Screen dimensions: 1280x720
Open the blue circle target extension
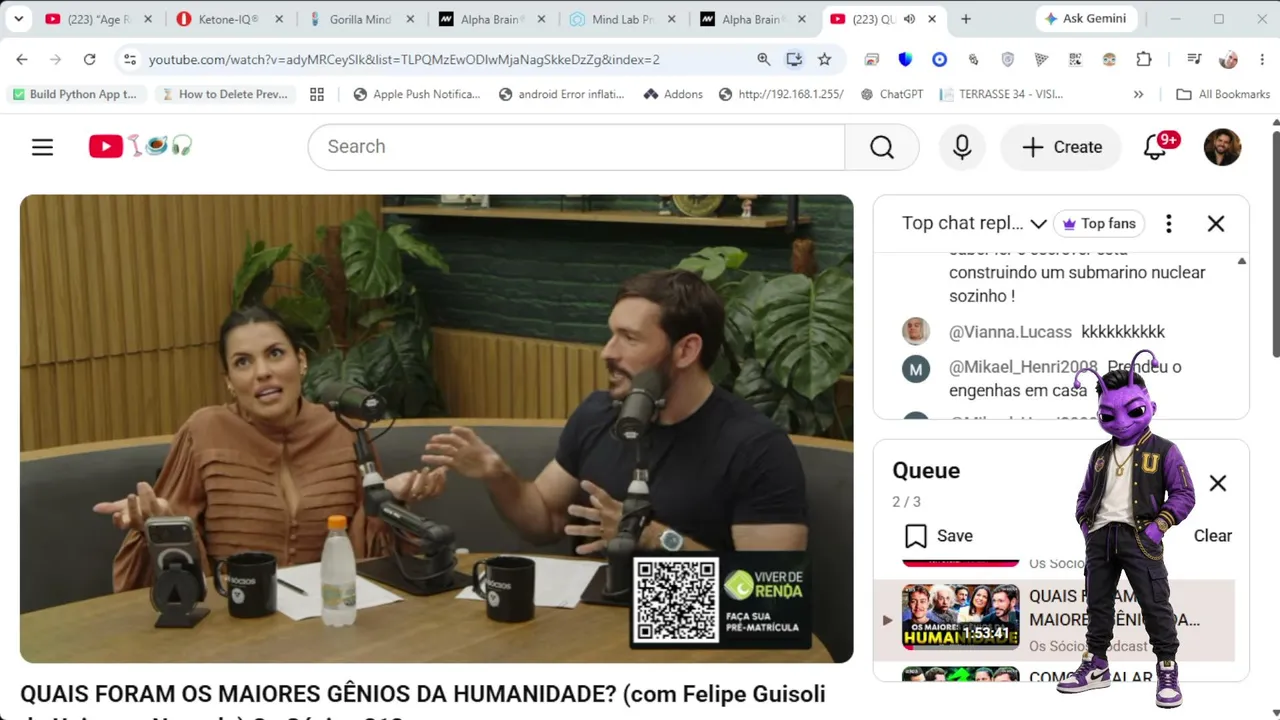pyautogui.click(x=939, y=60)
